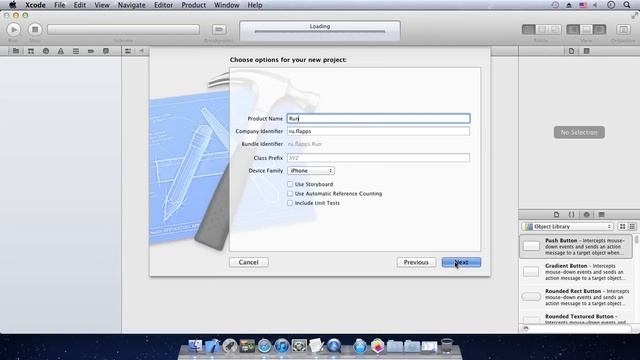Toggle the navigator pane view button

(573, 29)
